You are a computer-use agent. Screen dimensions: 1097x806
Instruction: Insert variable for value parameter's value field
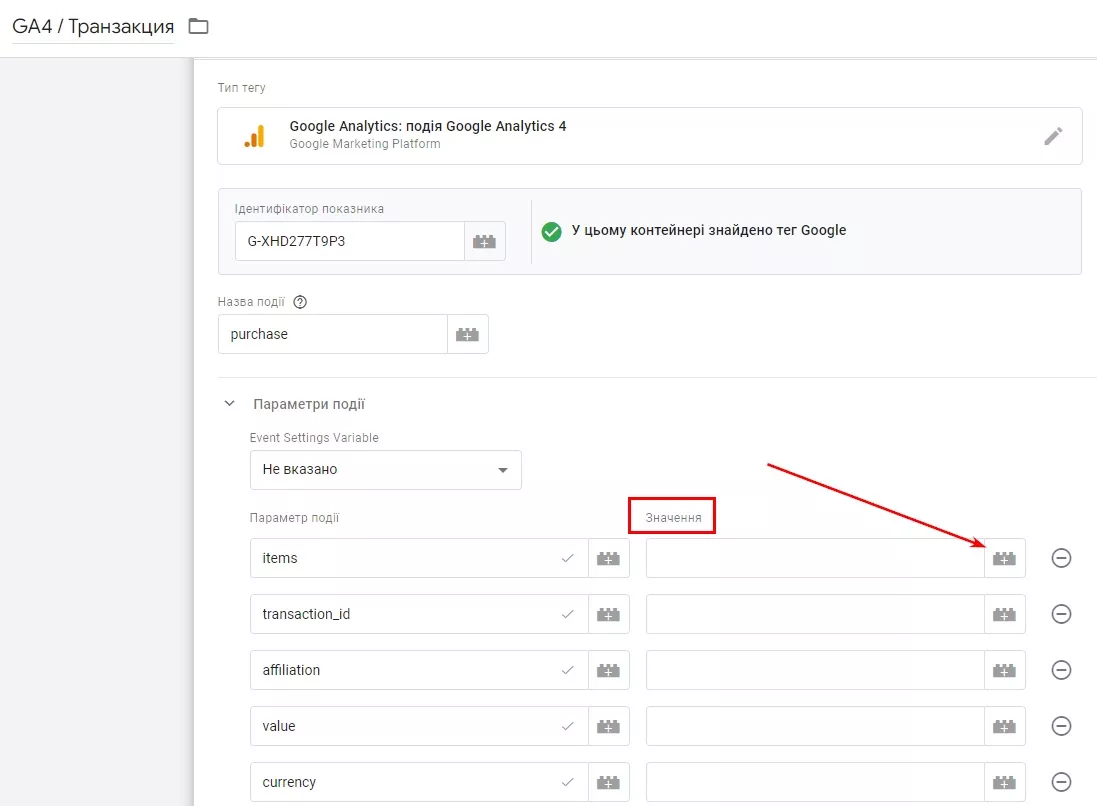tap(1005, 726)
